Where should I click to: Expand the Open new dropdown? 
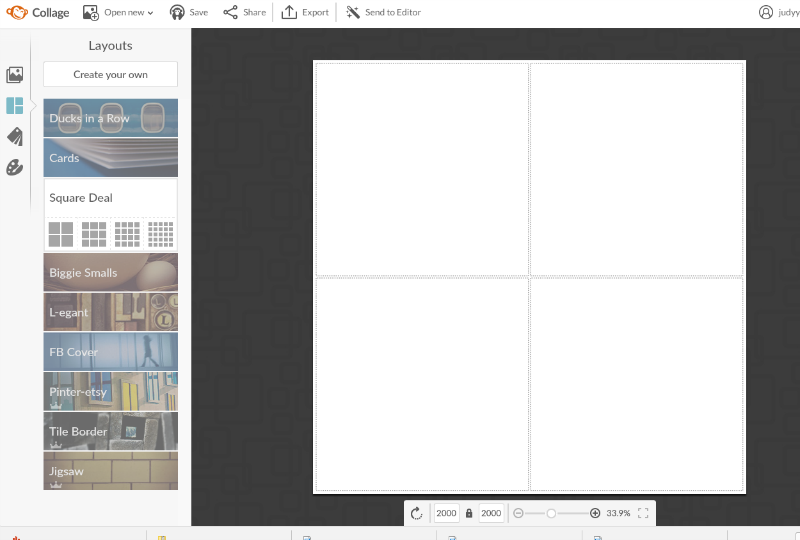pyautogui.click(x=118, y=12)
